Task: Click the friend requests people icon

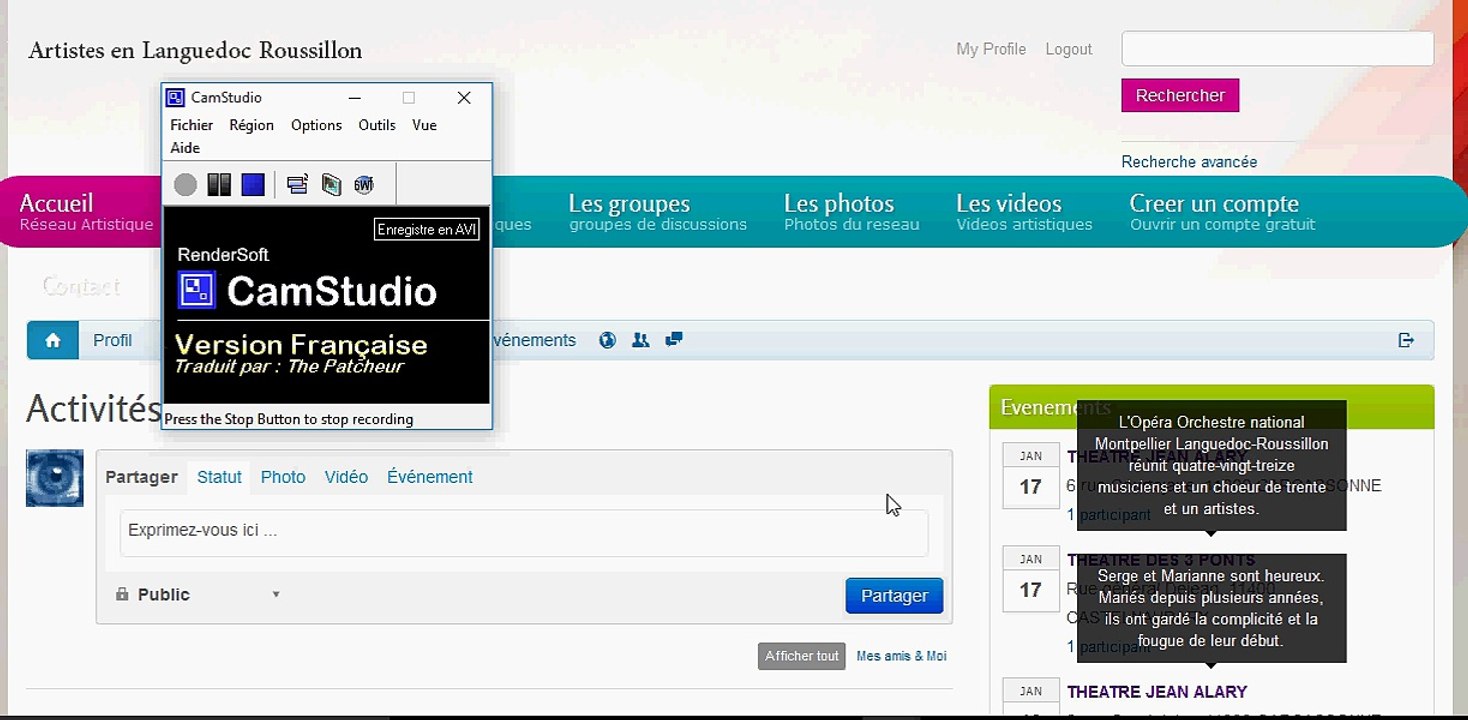Action: pos(641,341)
